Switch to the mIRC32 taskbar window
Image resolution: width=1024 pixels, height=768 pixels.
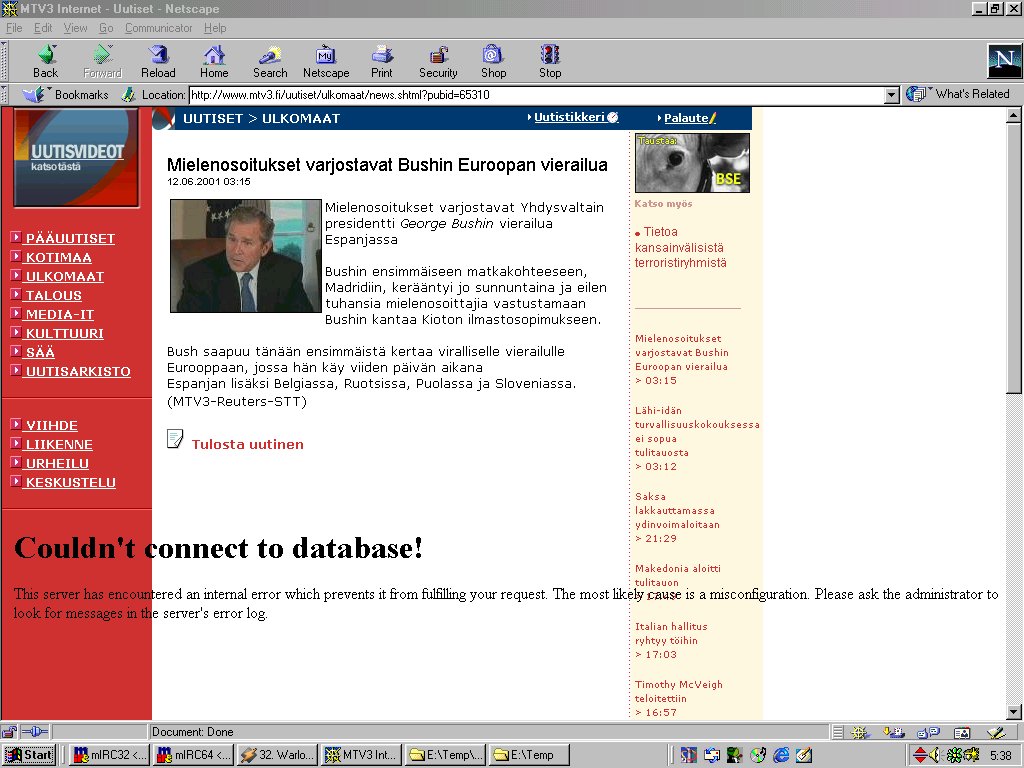110,756
